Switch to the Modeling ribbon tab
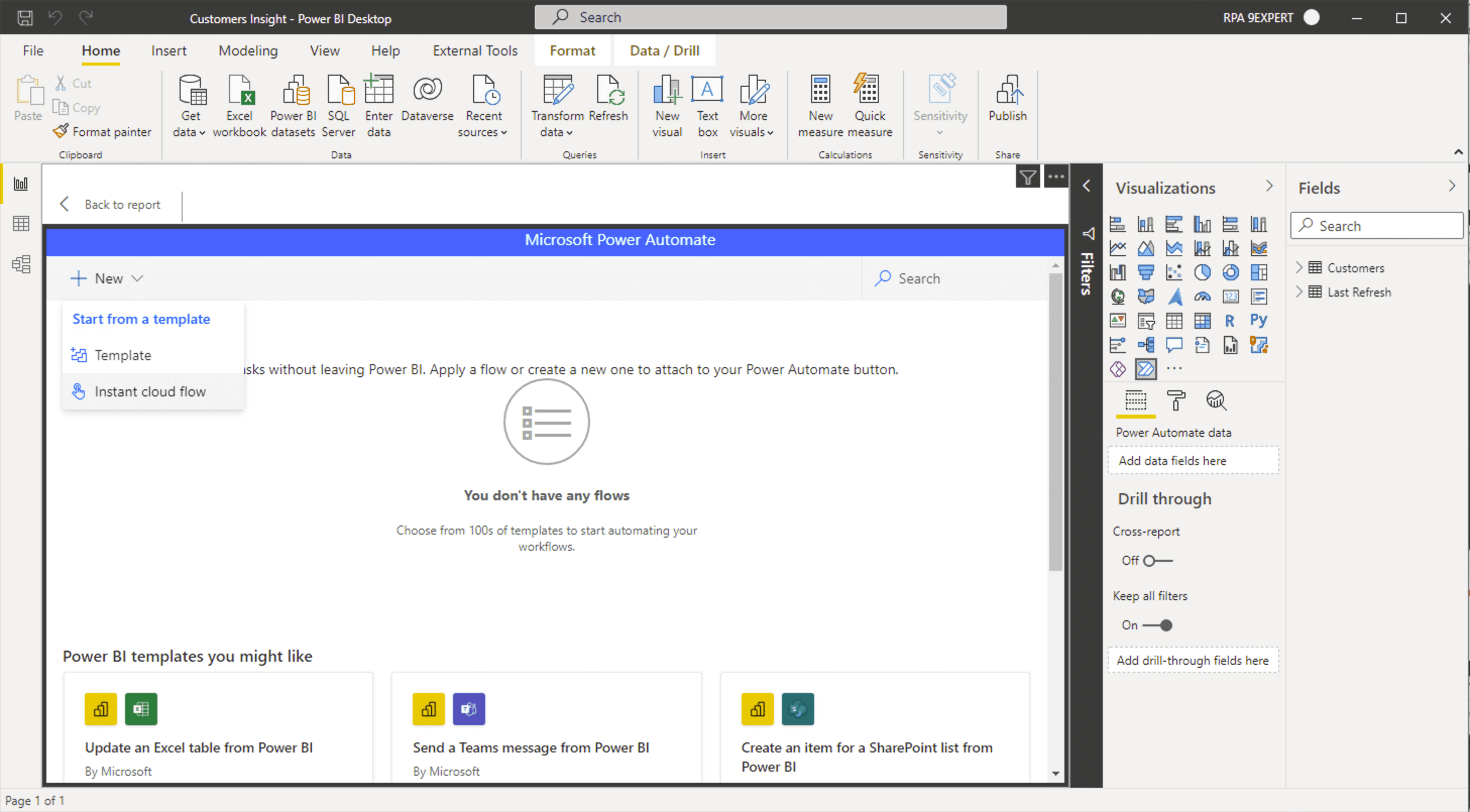 (248, 50)
